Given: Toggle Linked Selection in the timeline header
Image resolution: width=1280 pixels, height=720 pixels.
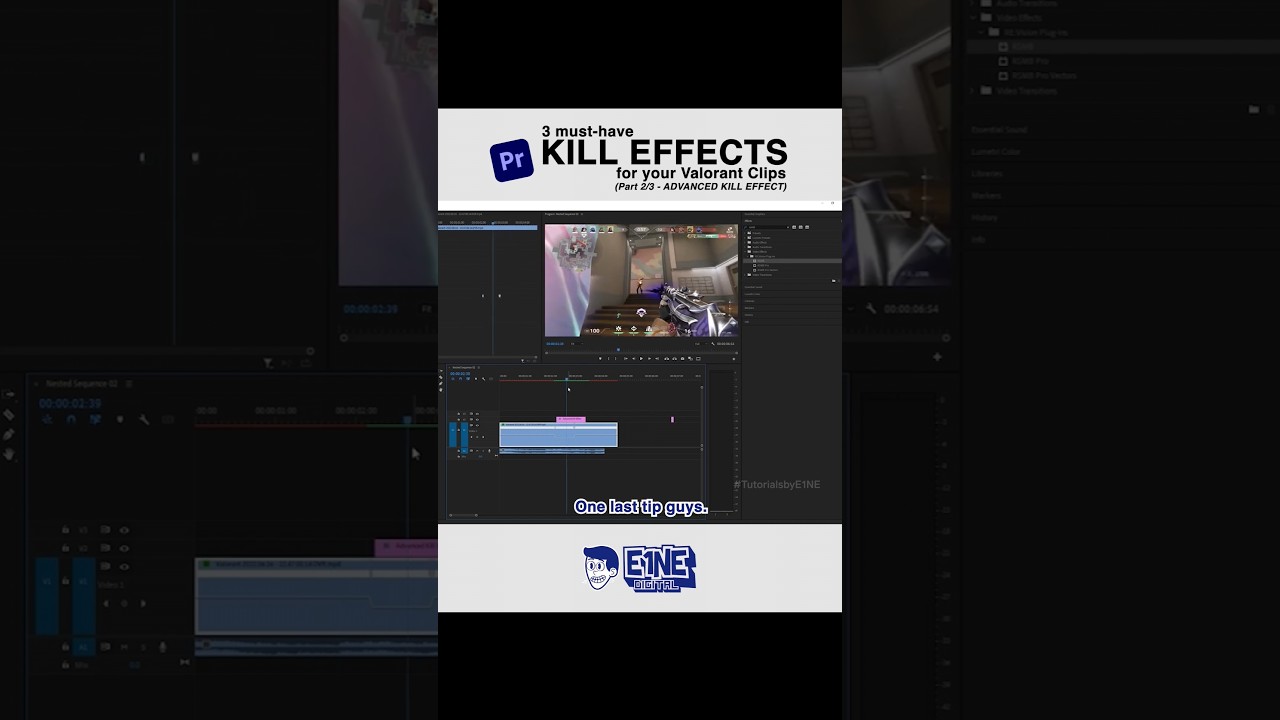Looking at the screenshot, I should (x=468, y=379).
